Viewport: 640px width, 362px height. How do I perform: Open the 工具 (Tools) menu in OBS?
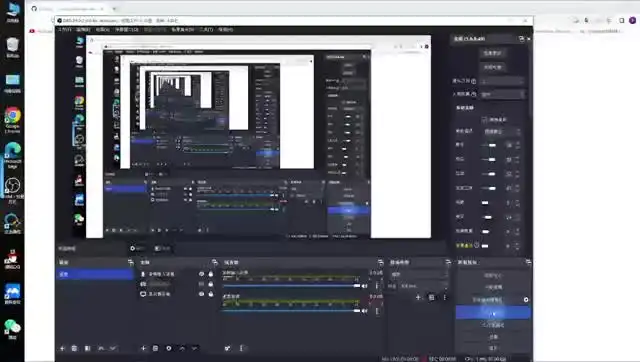tap(206, 30)
